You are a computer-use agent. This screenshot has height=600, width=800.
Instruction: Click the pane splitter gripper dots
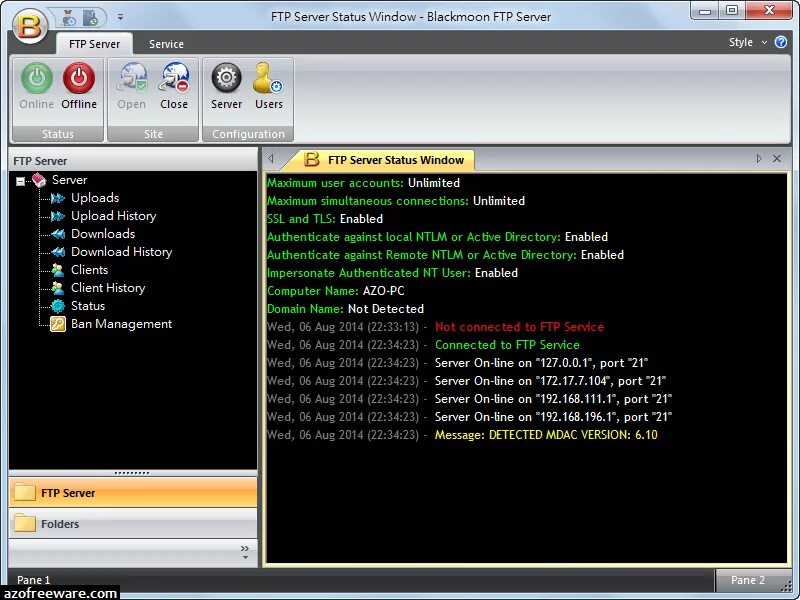[132, 473]
